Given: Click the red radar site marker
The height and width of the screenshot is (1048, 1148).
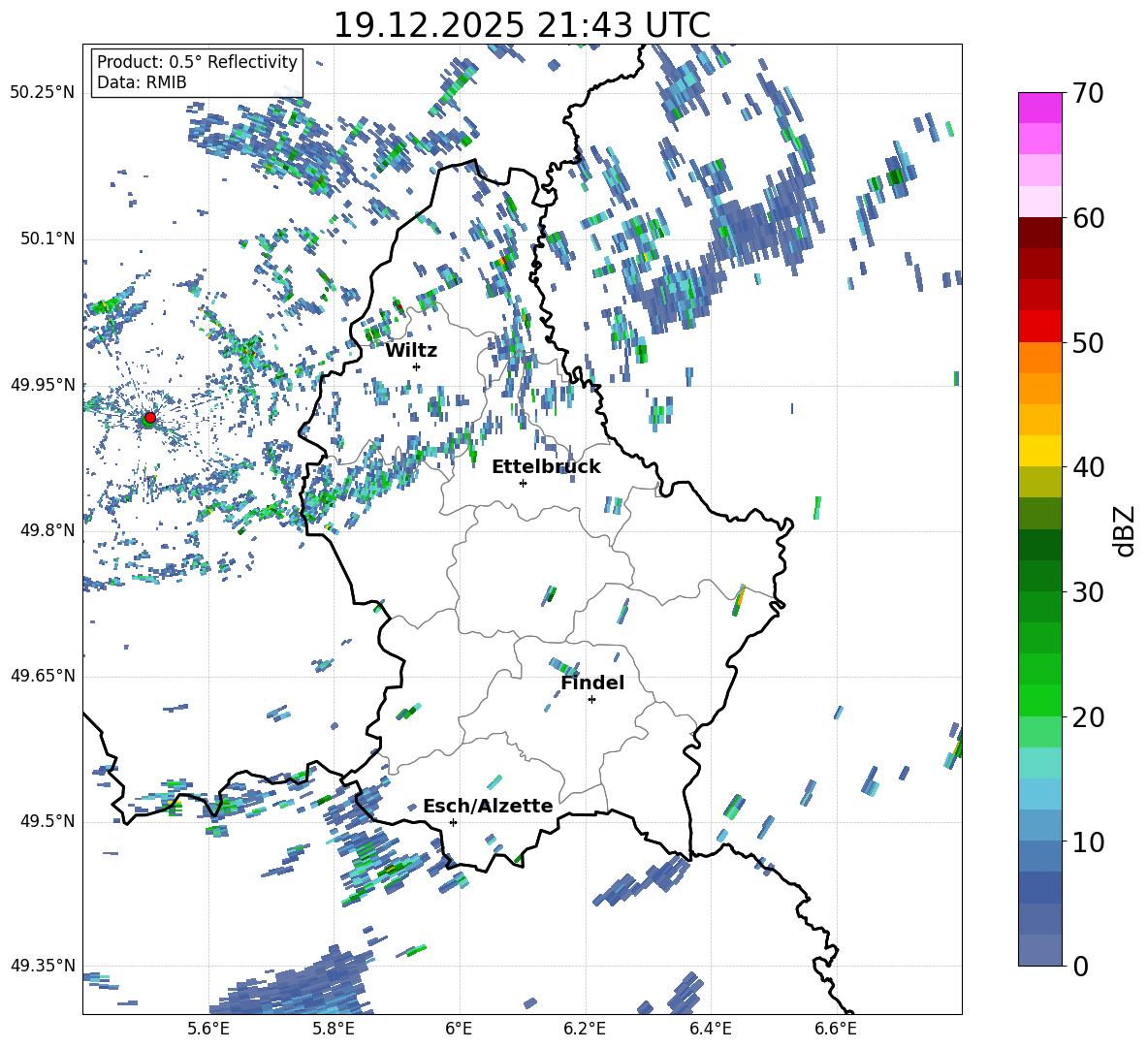Looking at the screenshot, I should (149, 418).
